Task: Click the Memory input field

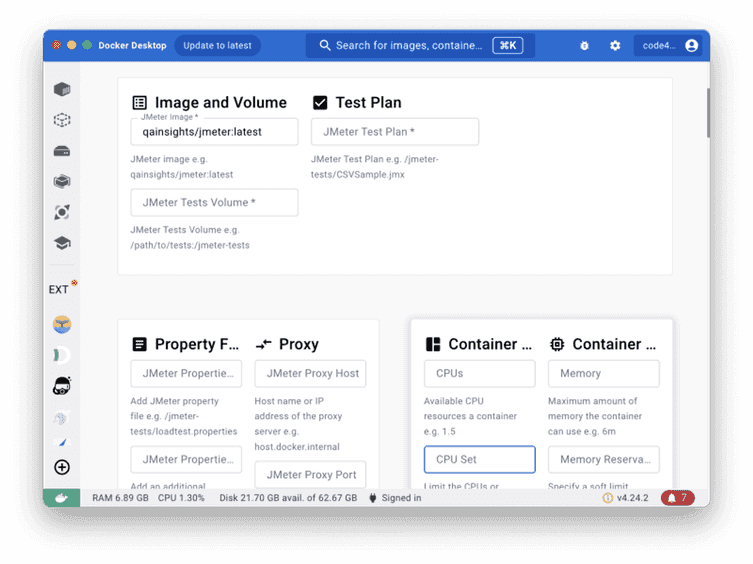Action: [x=604, y=374]
